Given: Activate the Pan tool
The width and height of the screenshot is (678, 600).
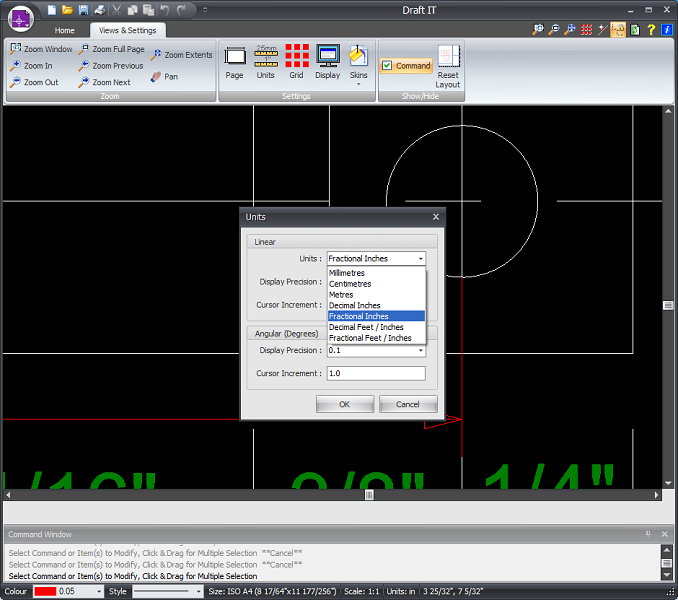Looking at the screenshot, I should [x=164, y=77].
